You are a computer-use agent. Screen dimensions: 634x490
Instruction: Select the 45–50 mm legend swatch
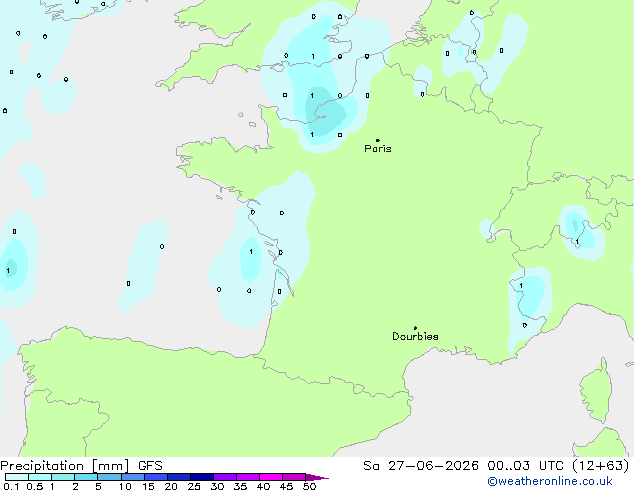[x=294, y=477]
